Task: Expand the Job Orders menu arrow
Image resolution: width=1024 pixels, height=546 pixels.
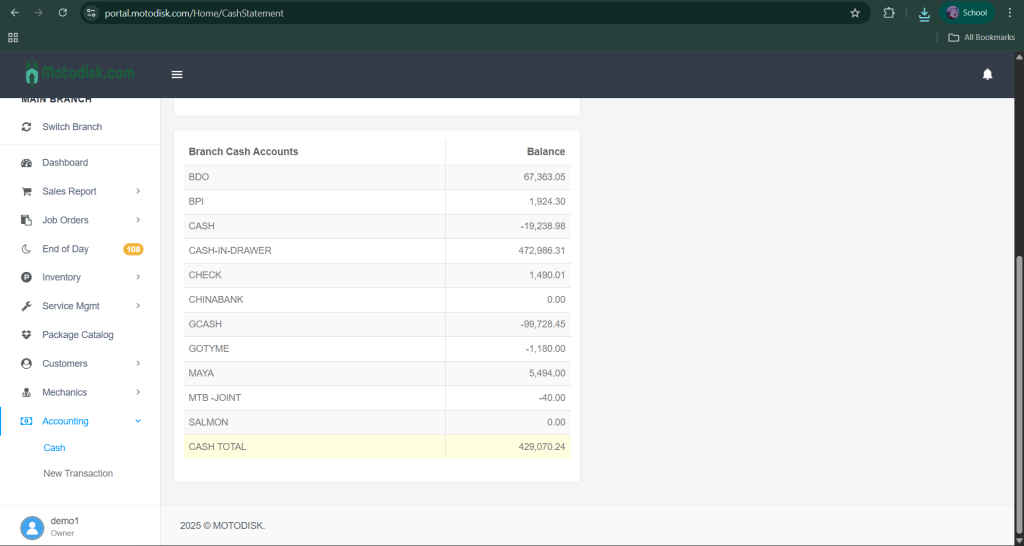Action: 138,220
